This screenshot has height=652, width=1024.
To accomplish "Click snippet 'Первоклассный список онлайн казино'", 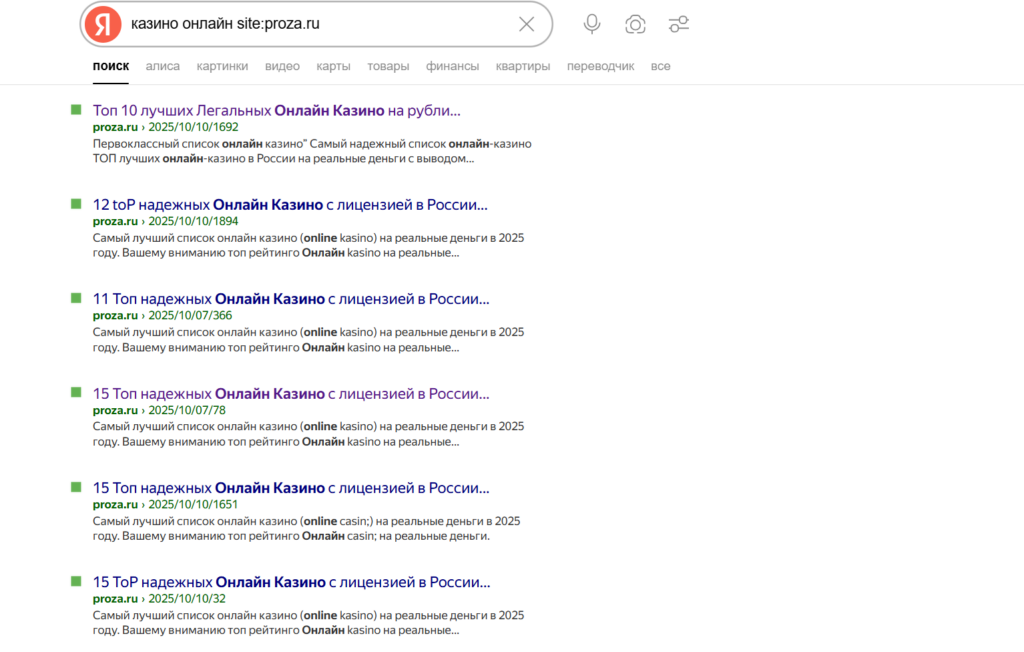I will pos(312,151).
